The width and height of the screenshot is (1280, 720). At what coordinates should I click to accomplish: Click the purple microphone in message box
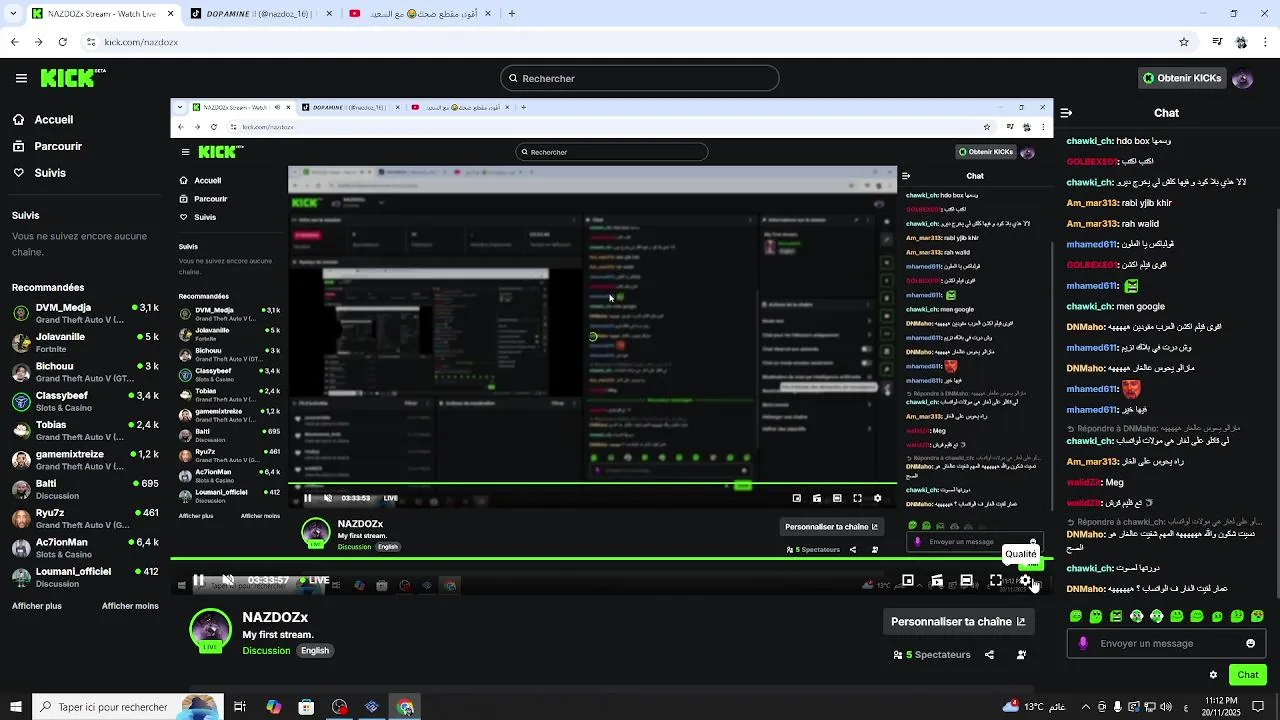coord(1083,643)
